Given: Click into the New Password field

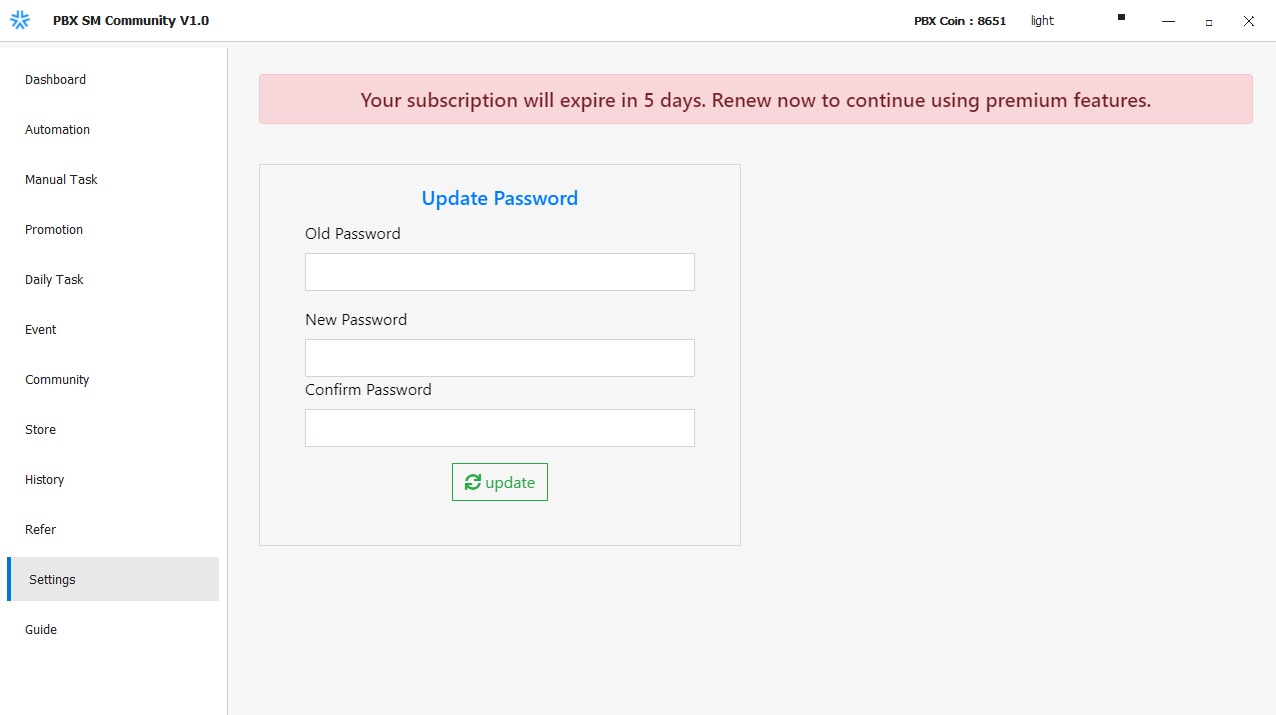Looking at the screenshot, I should [x=499, y=358].
